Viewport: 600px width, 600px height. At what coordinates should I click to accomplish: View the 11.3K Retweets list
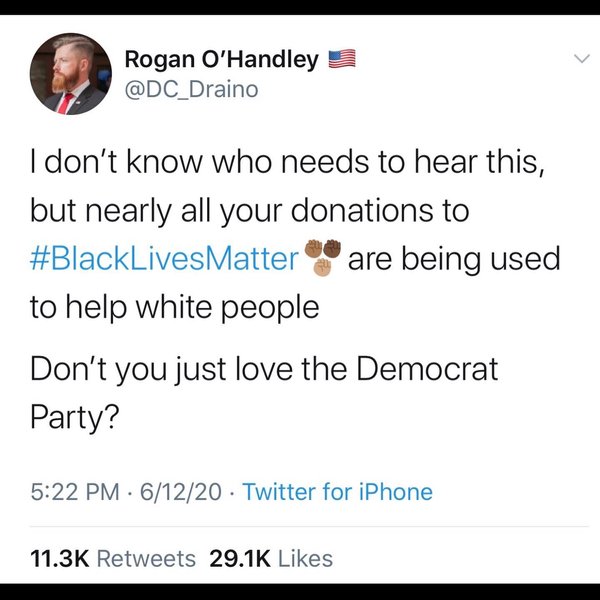coord(113,558)
